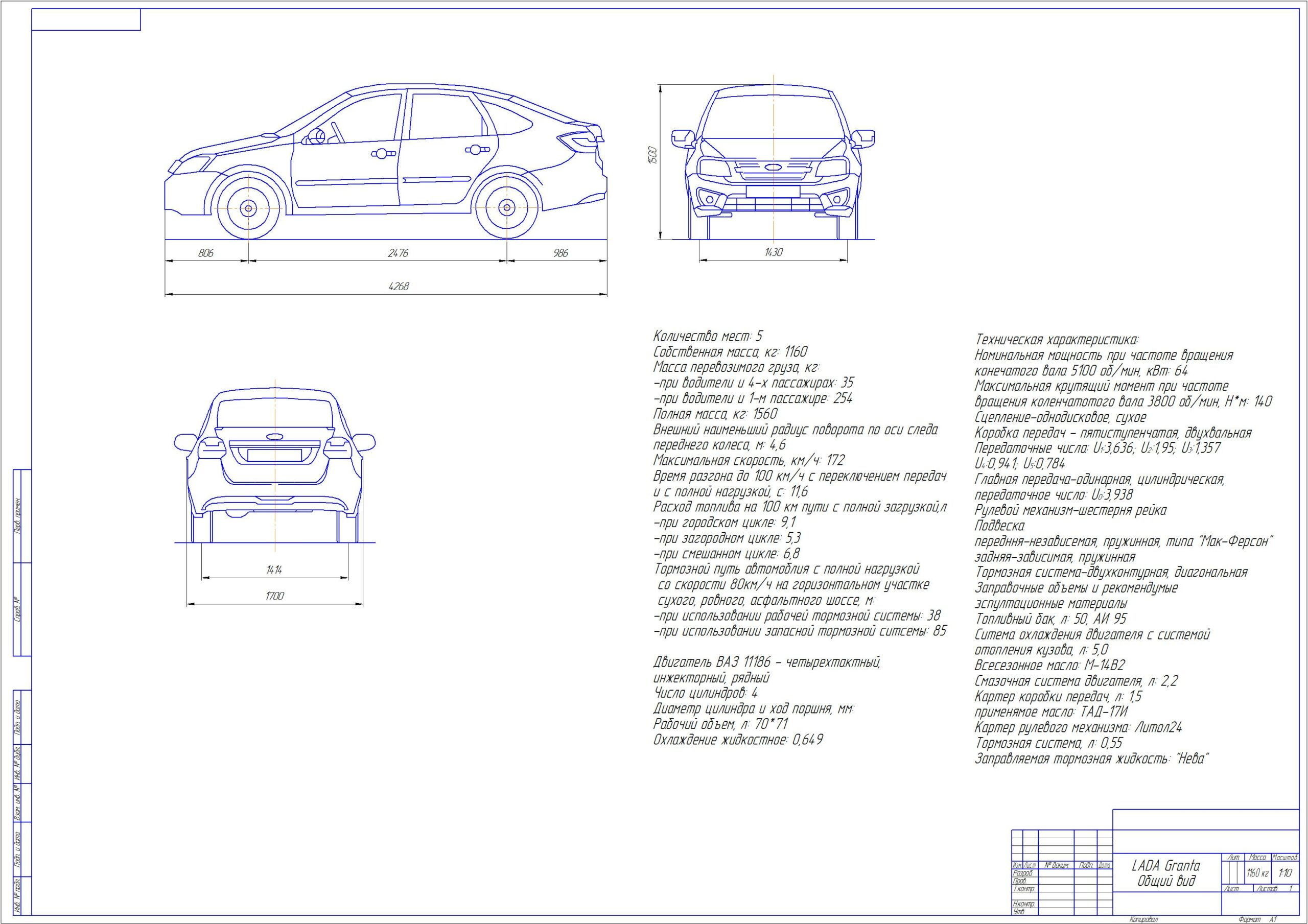Select the 1500 vehicle height dimension
This screenshot has height=924, width=1308.
(x=653, y=156)
